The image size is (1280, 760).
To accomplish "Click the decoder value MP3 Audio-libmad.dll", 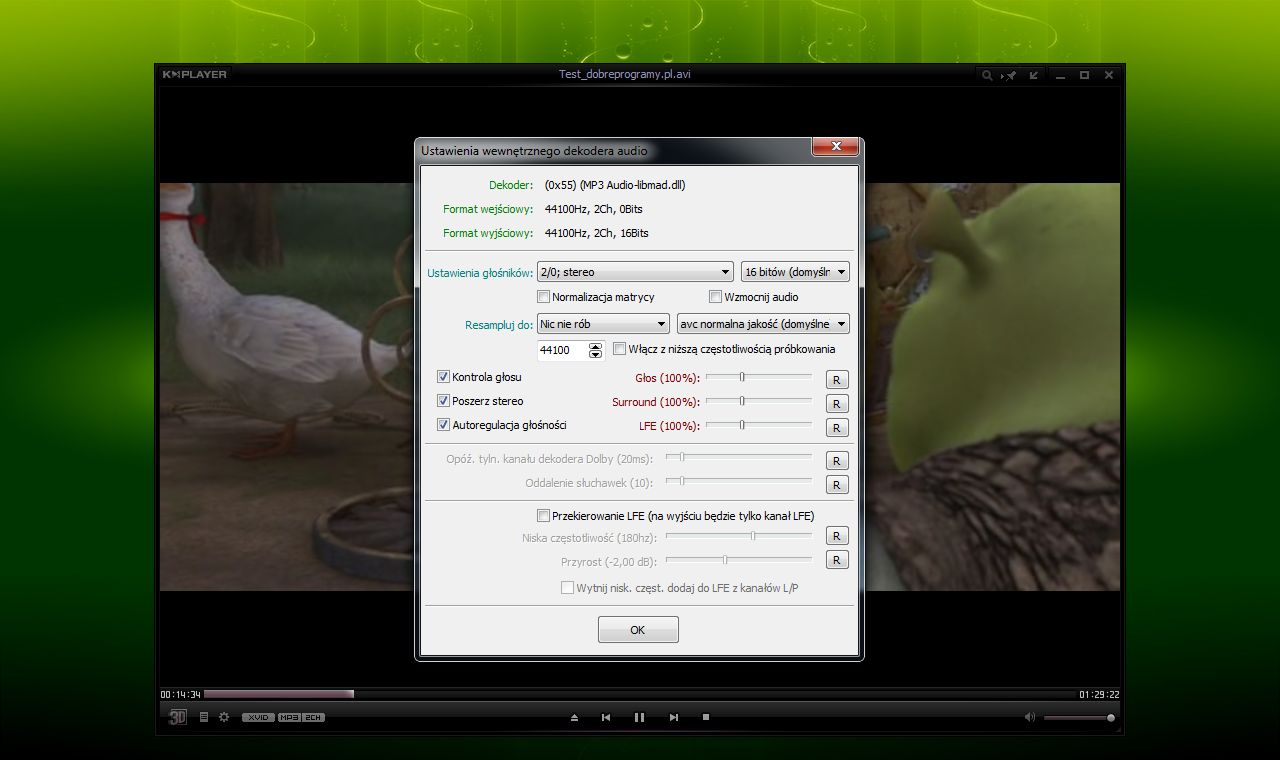I will (615, 185).
